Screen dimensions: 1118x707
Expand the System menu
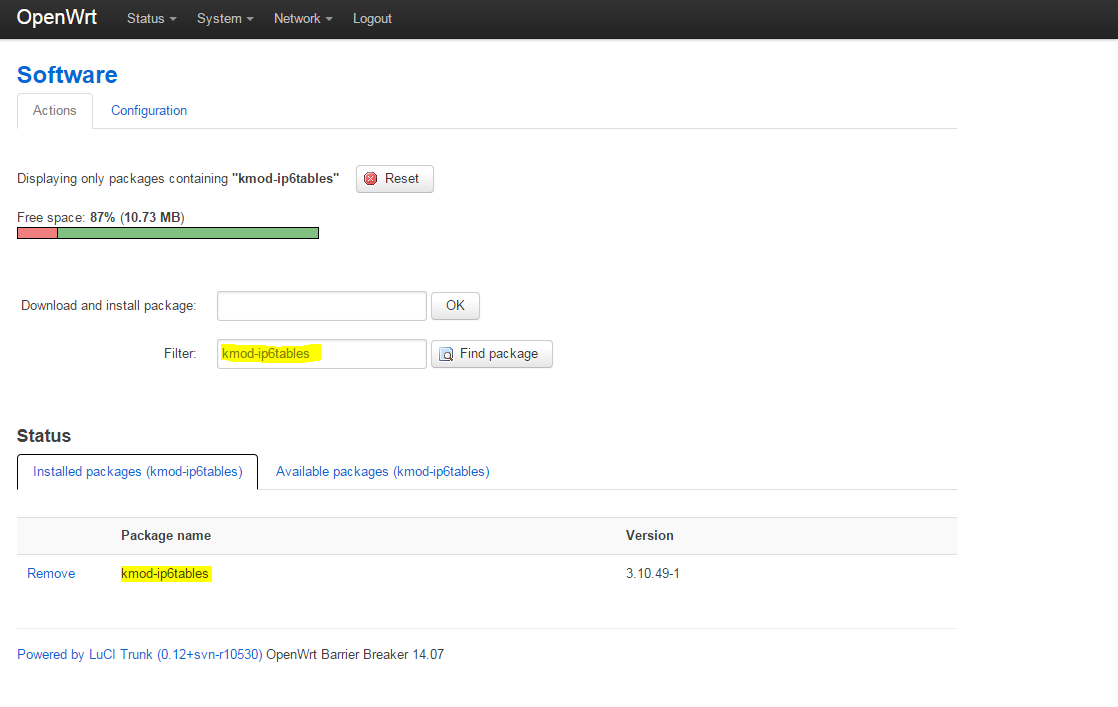pyautogui.click(x=224, y=19)
